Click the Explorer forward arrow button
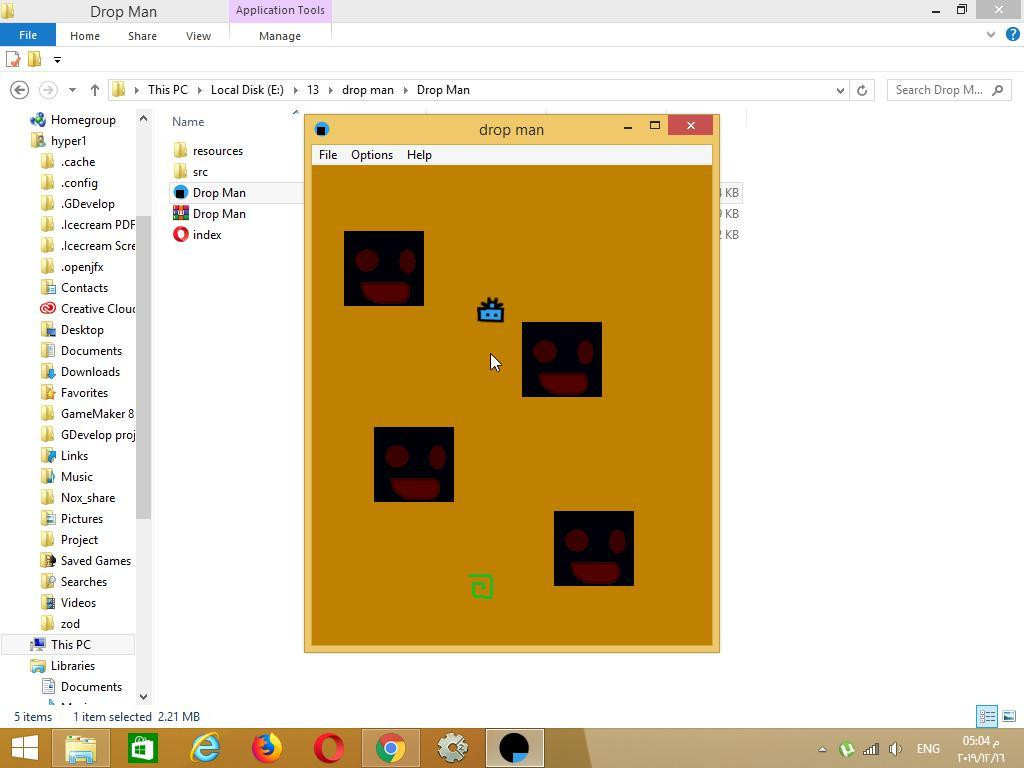 coord(48,90)
